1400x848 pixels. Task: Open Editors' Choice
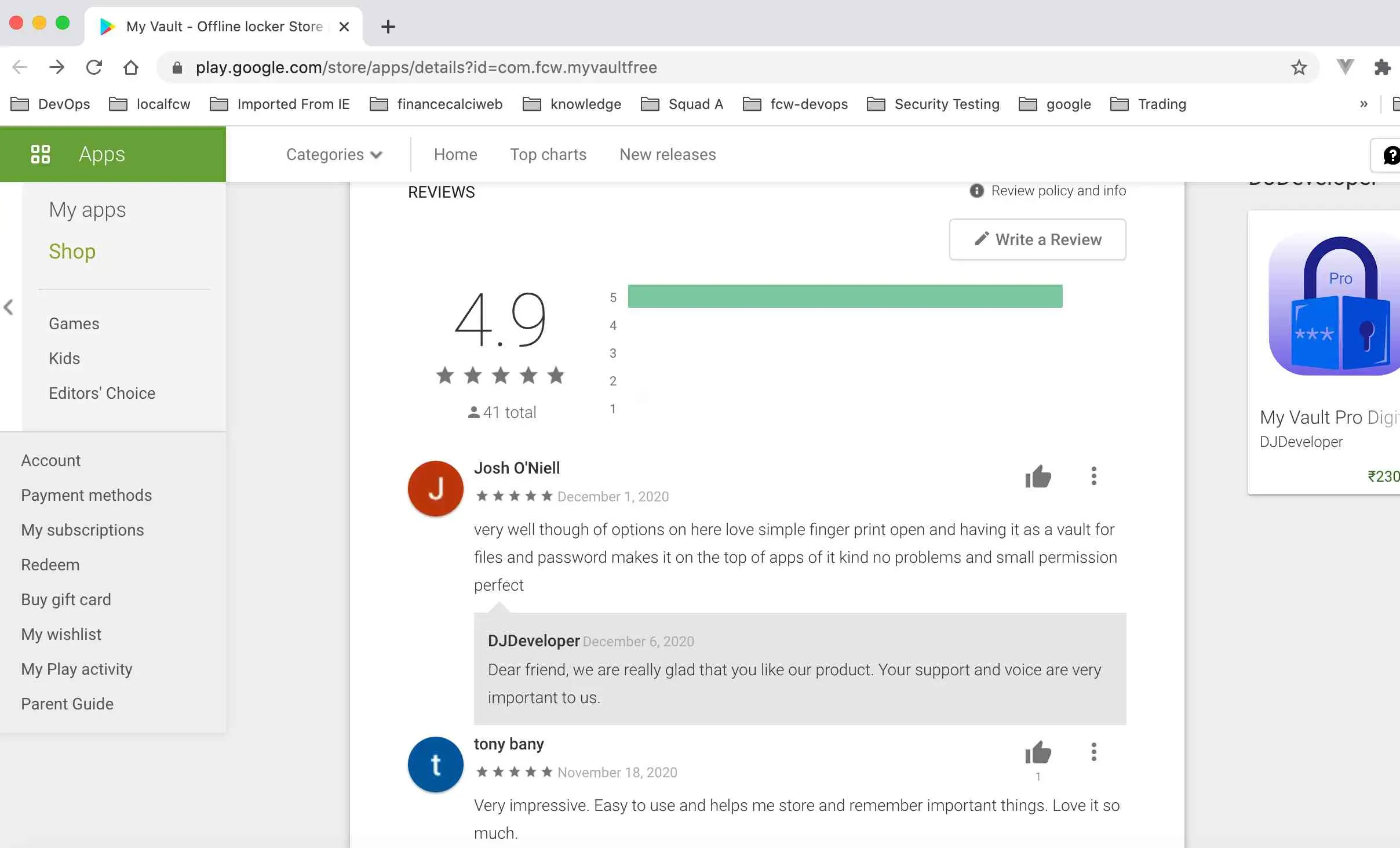pos(102,393)
